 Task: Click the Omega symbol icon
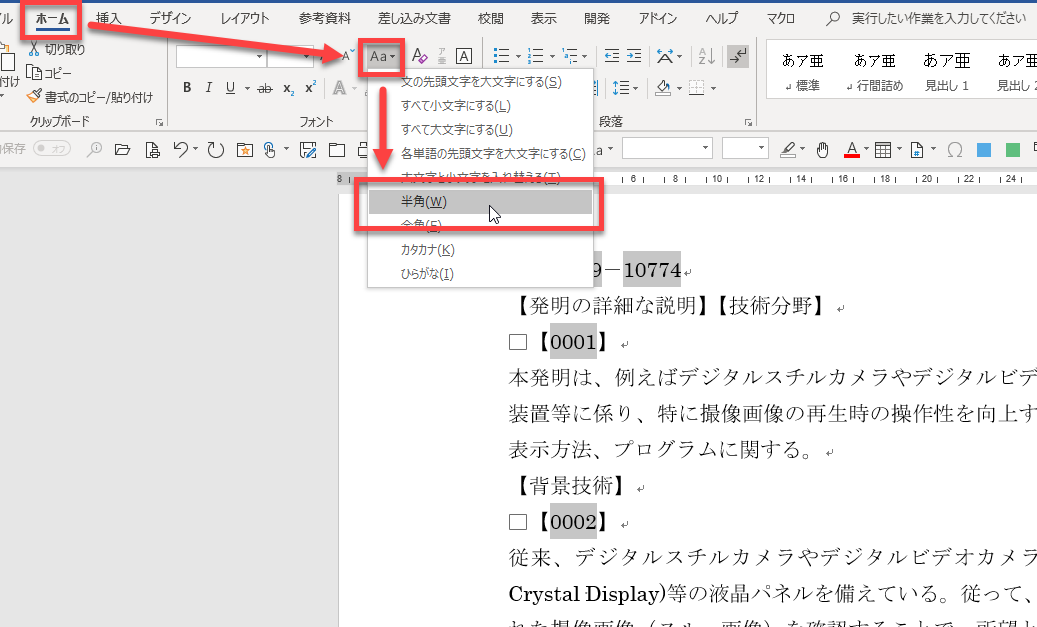tap(954, 150)
